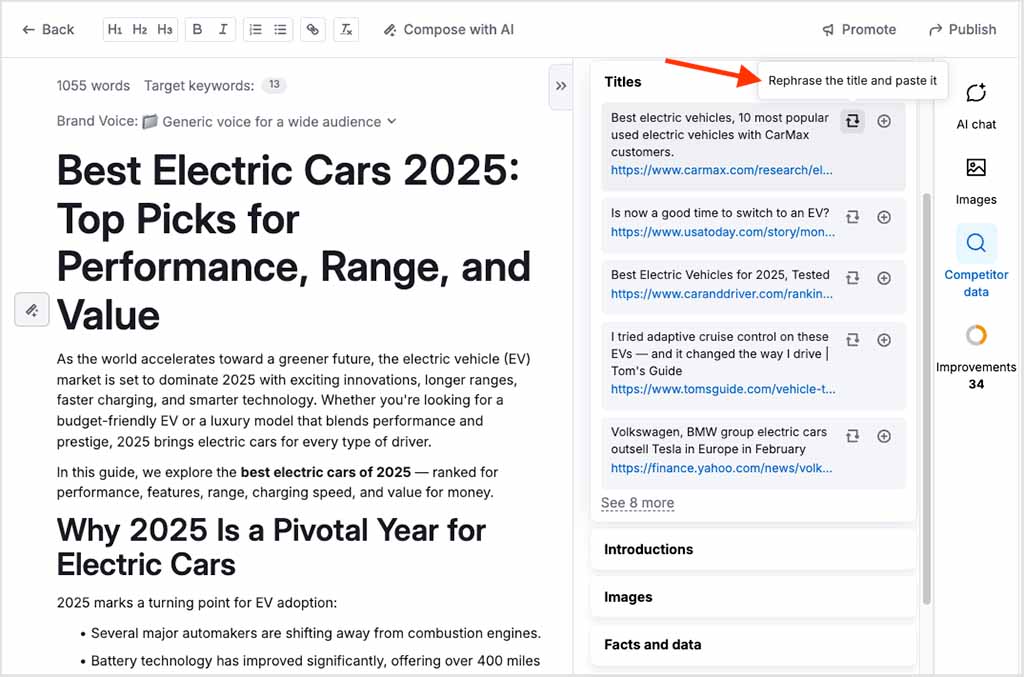This screenshot has height=677, width=1024.
Task: Add the CarMax electric vehicles title
Action: (884, 121)
